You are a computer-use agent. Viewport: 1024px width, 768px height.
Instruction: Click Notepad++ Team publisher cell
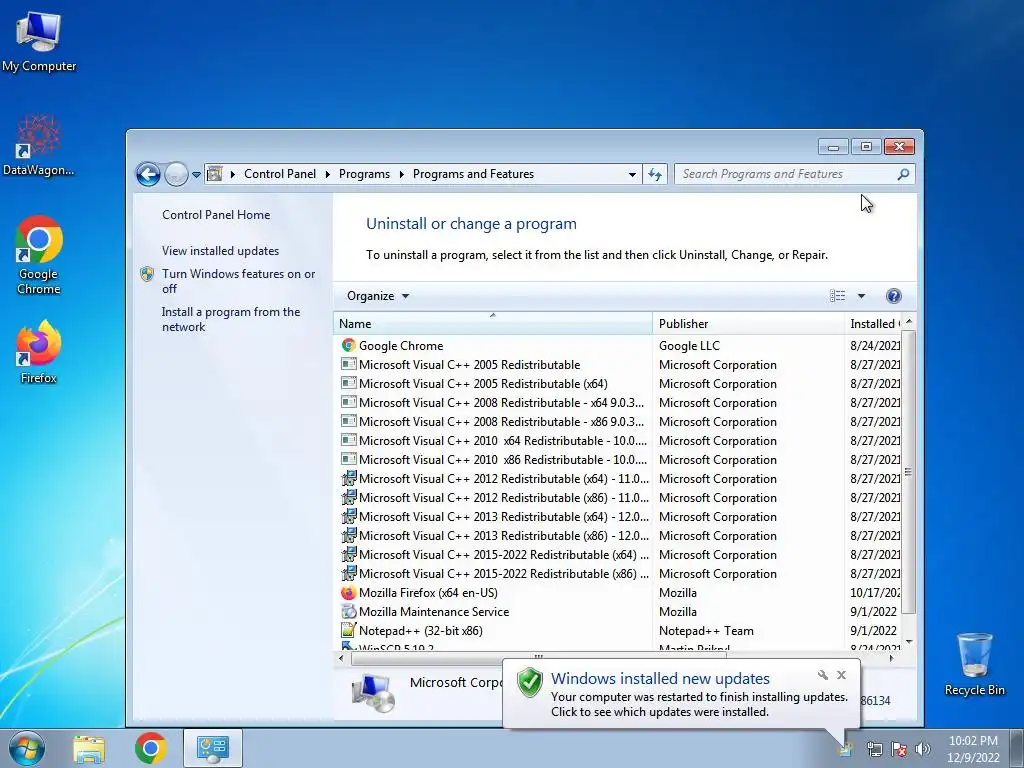point(706,631)
